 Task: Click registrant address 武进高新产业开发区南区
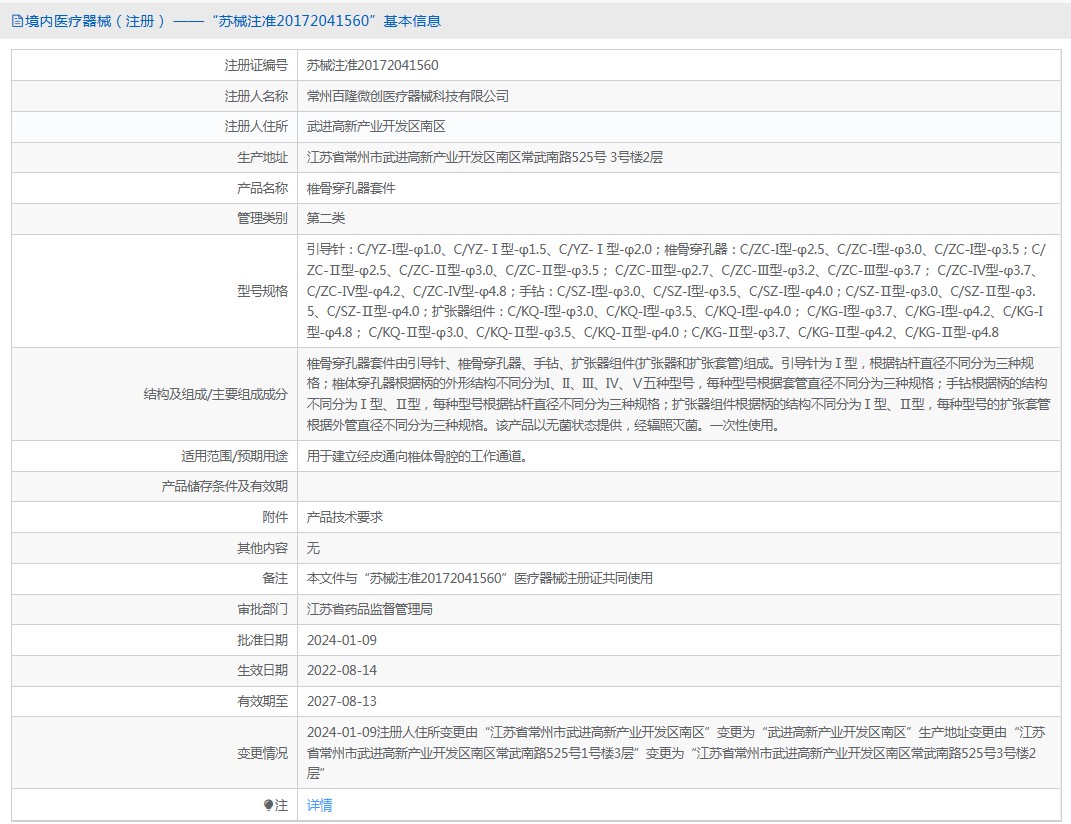pyautogui.click(x=376, y=126)
